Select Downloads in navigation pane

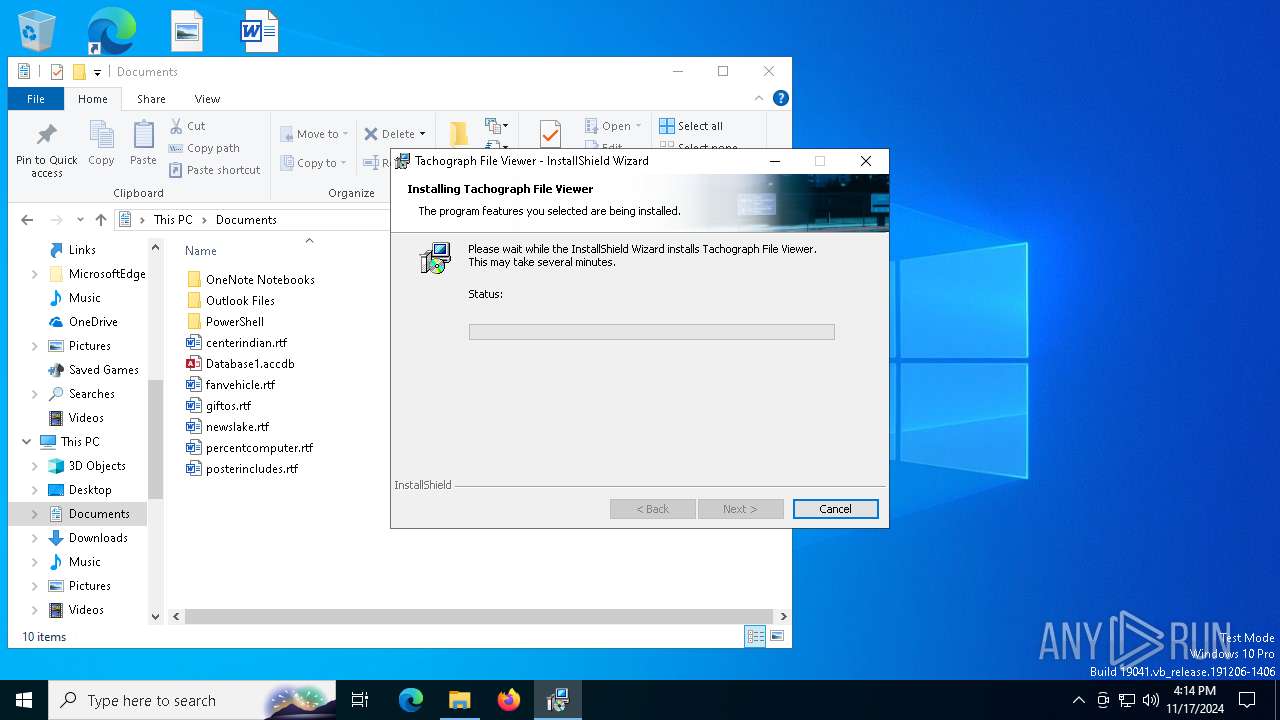pyautogui.click(x=98, y=538)
